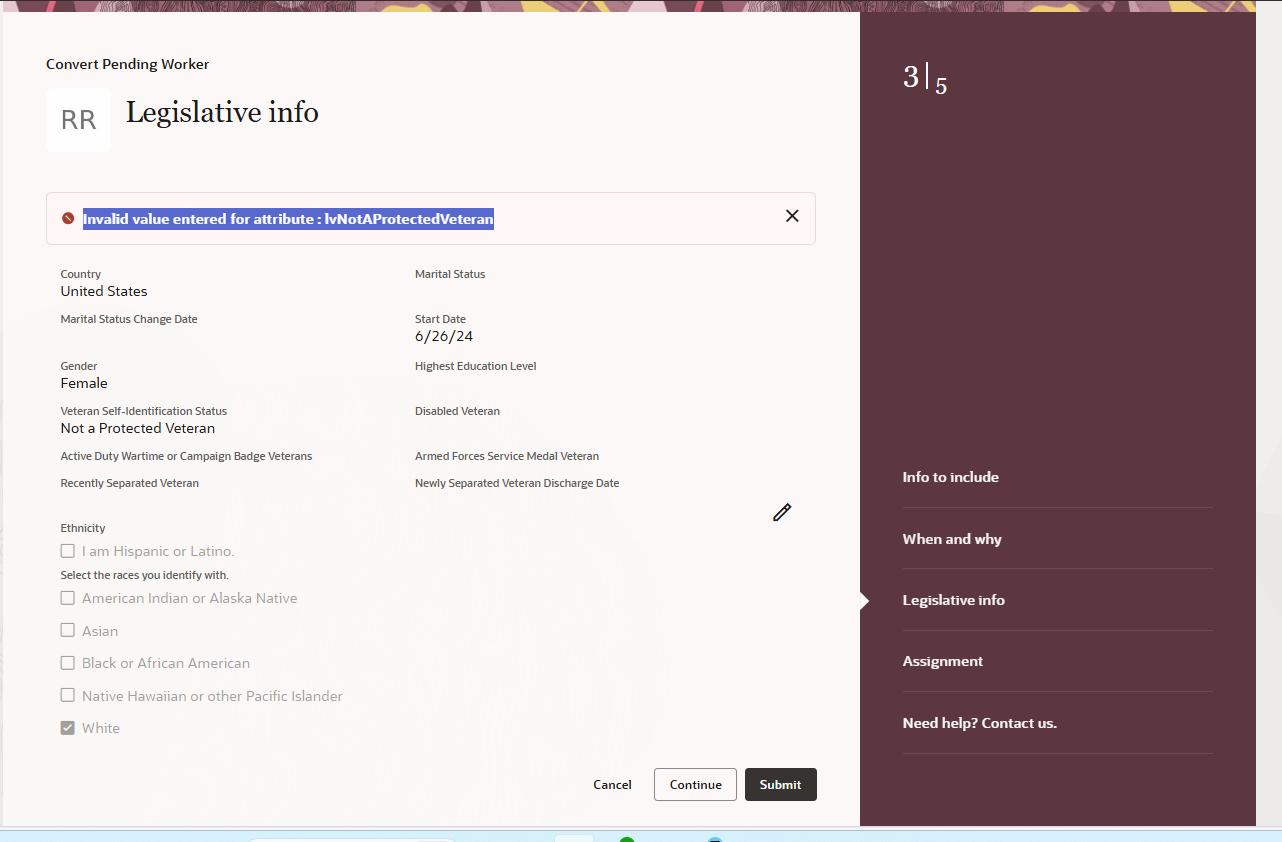This screenshot has height=842, width=1282.
Task: Check the Asian race checkbox
Action: 67,630
